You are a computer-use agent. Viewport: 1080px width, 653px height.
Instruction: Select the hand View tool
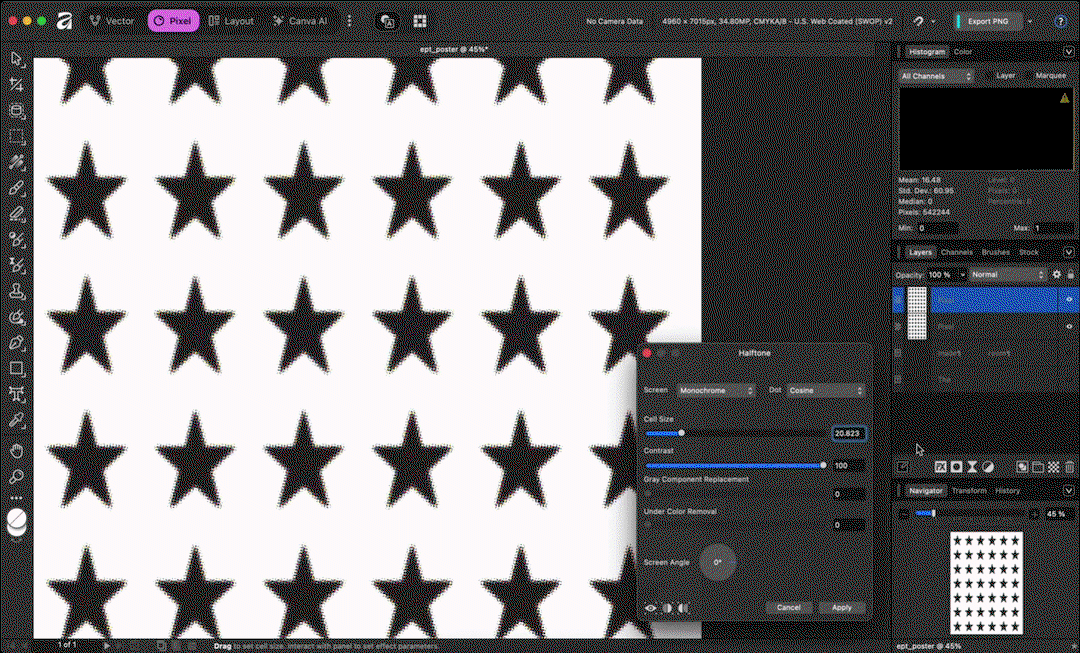pyautogui.click(x=17, y=451)
